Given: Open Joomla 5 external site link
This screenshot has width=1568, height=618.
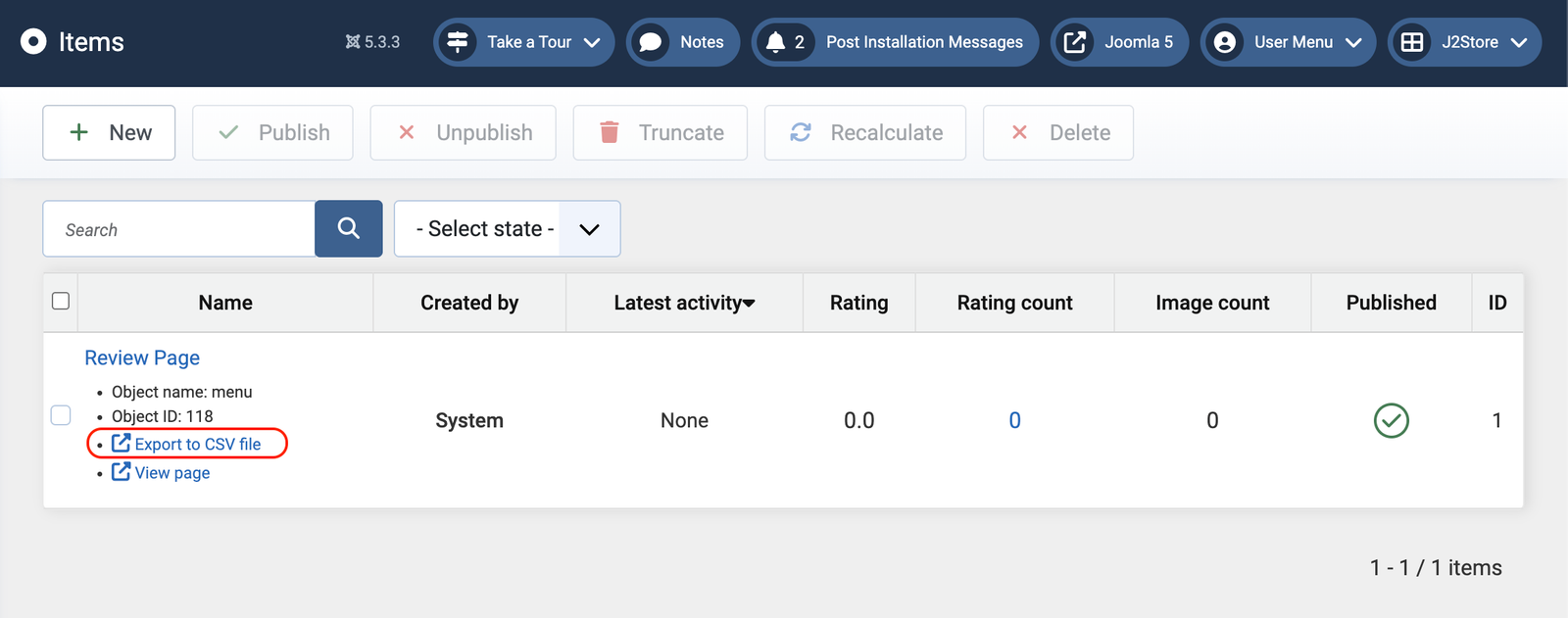Looking at the screenshot, I should tap(1119, 42).
